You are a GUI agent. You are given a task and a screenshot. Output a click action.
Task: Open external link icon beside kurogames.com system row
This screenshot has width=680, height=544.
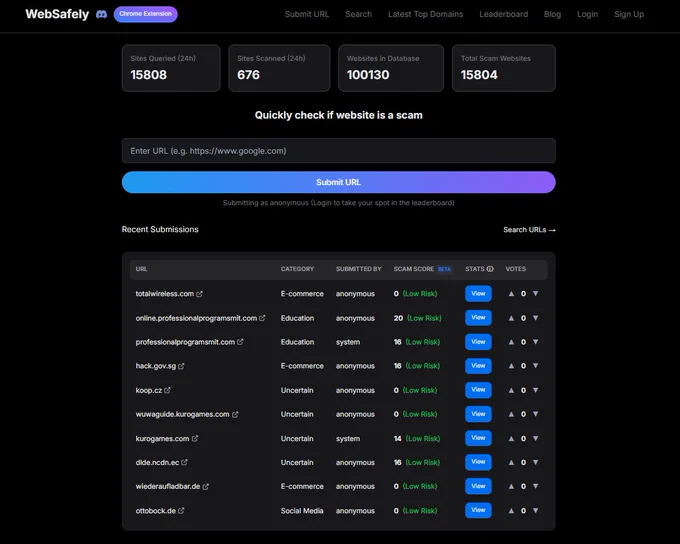coord(195,439)
